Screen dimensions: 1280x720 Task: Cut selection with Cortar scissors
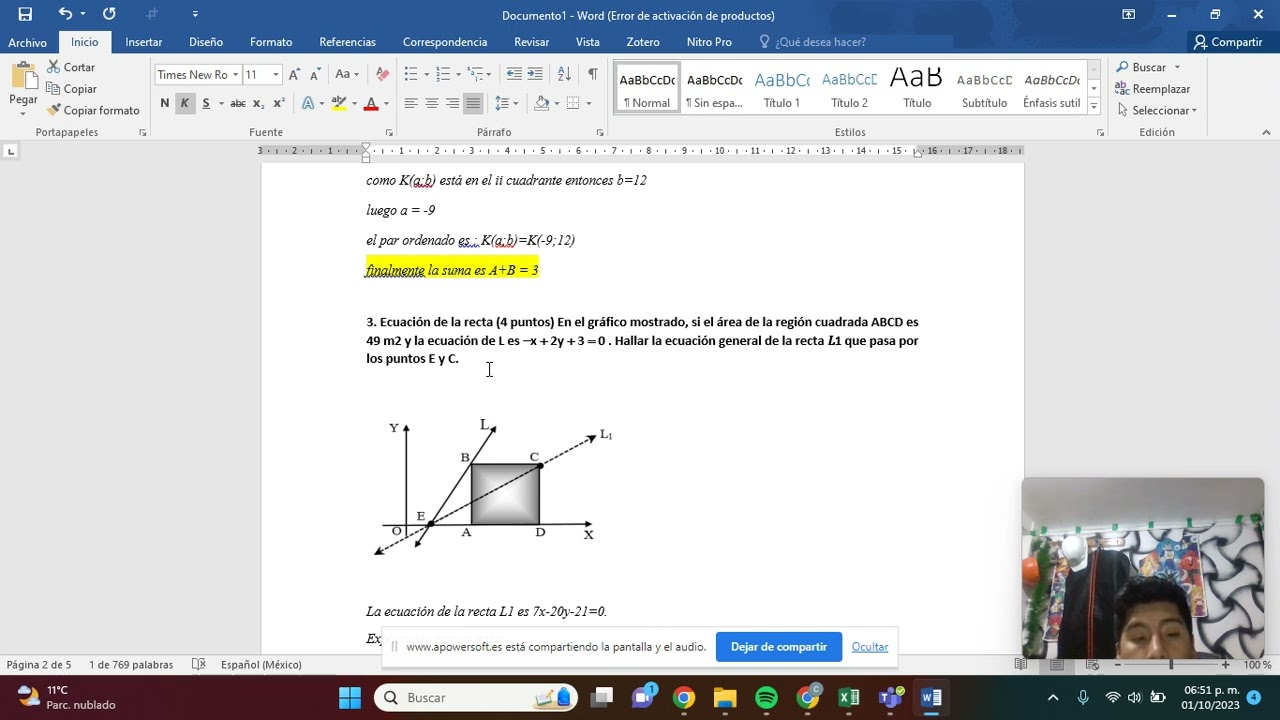(x=71, y=67)
